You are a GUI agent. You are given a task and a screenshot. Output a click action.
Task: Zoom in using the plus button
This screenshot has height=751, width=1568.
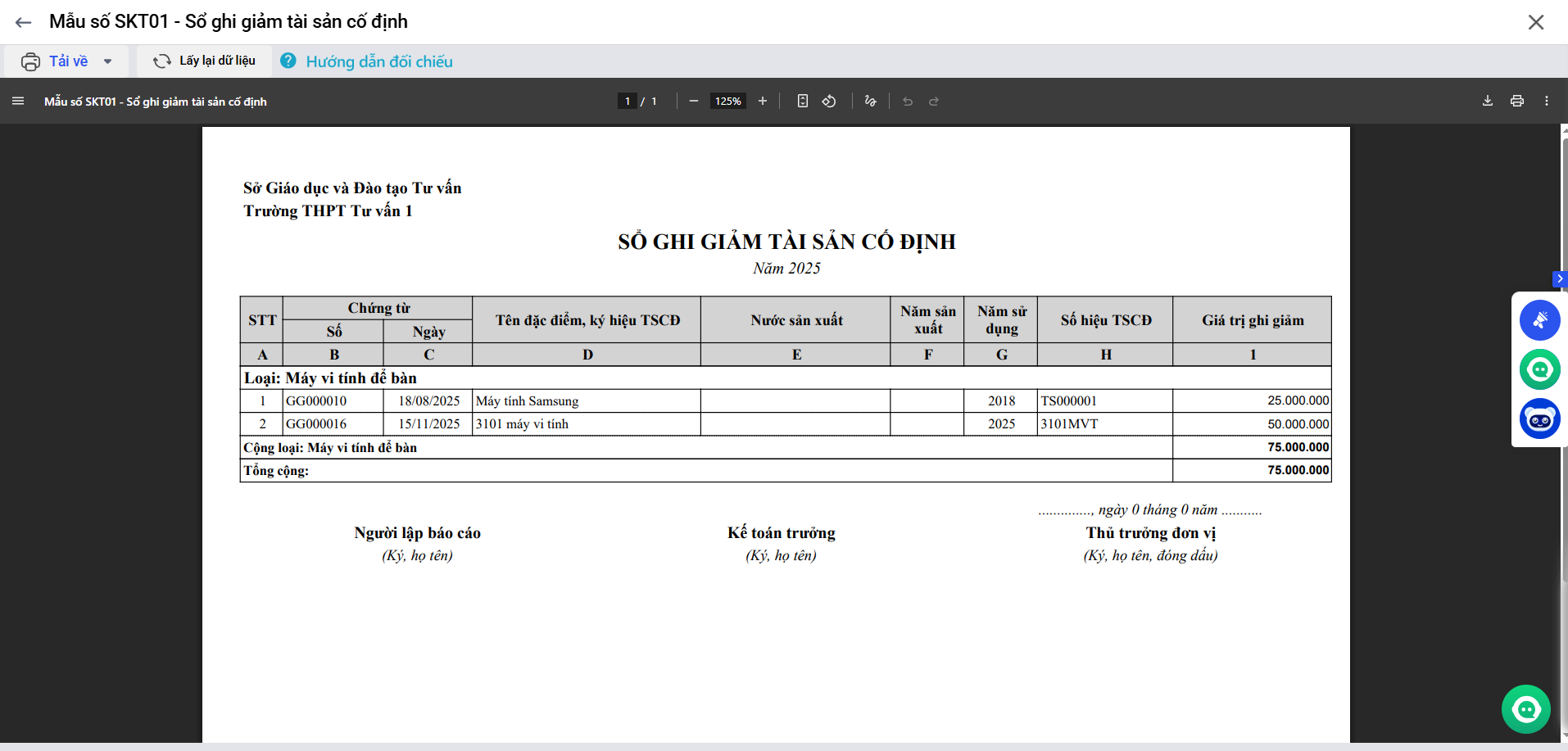[x=763, y=101]
